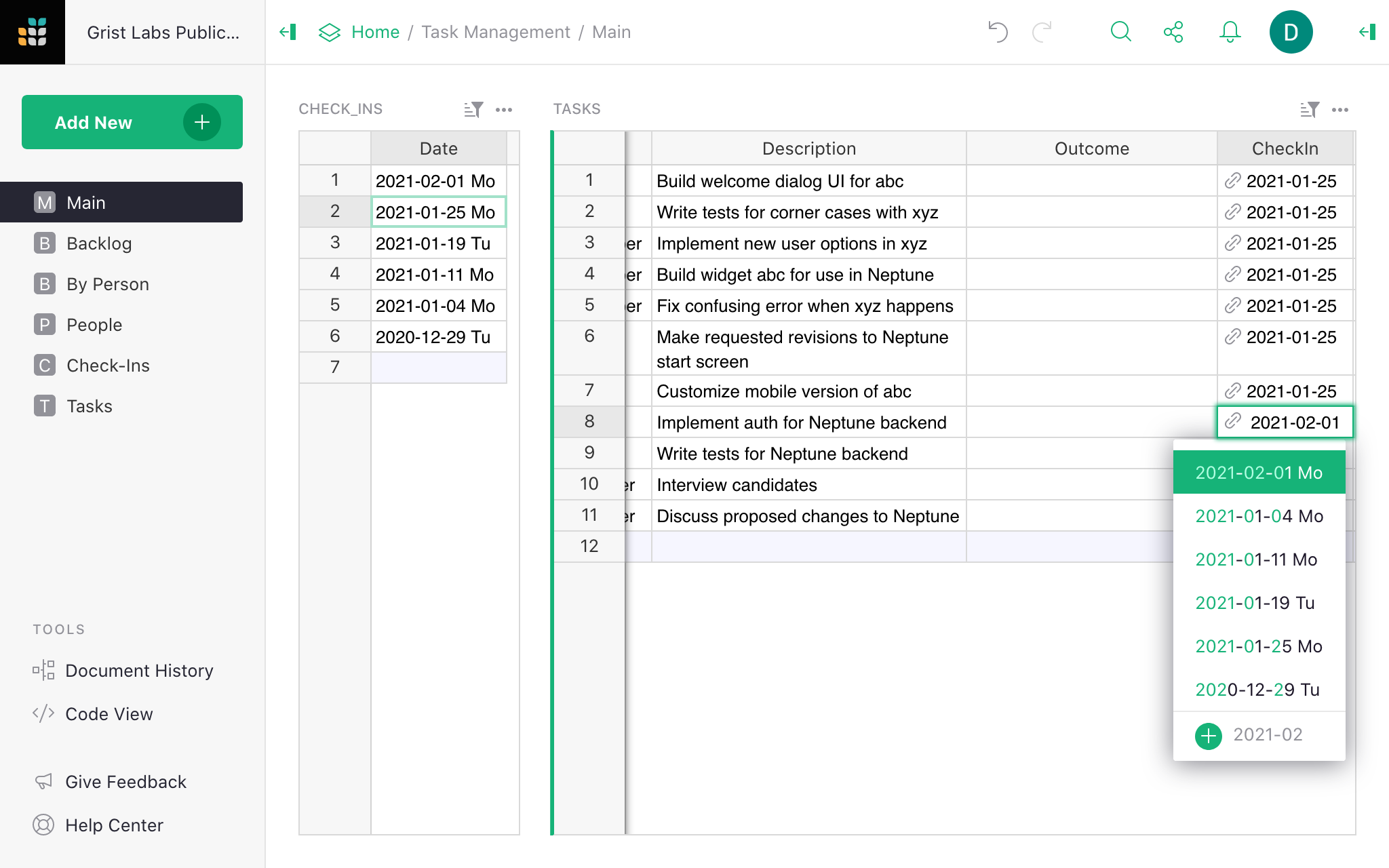Click the share/network icon
The width and height of the screenshot is (1389, 868).
[1173, 31]
